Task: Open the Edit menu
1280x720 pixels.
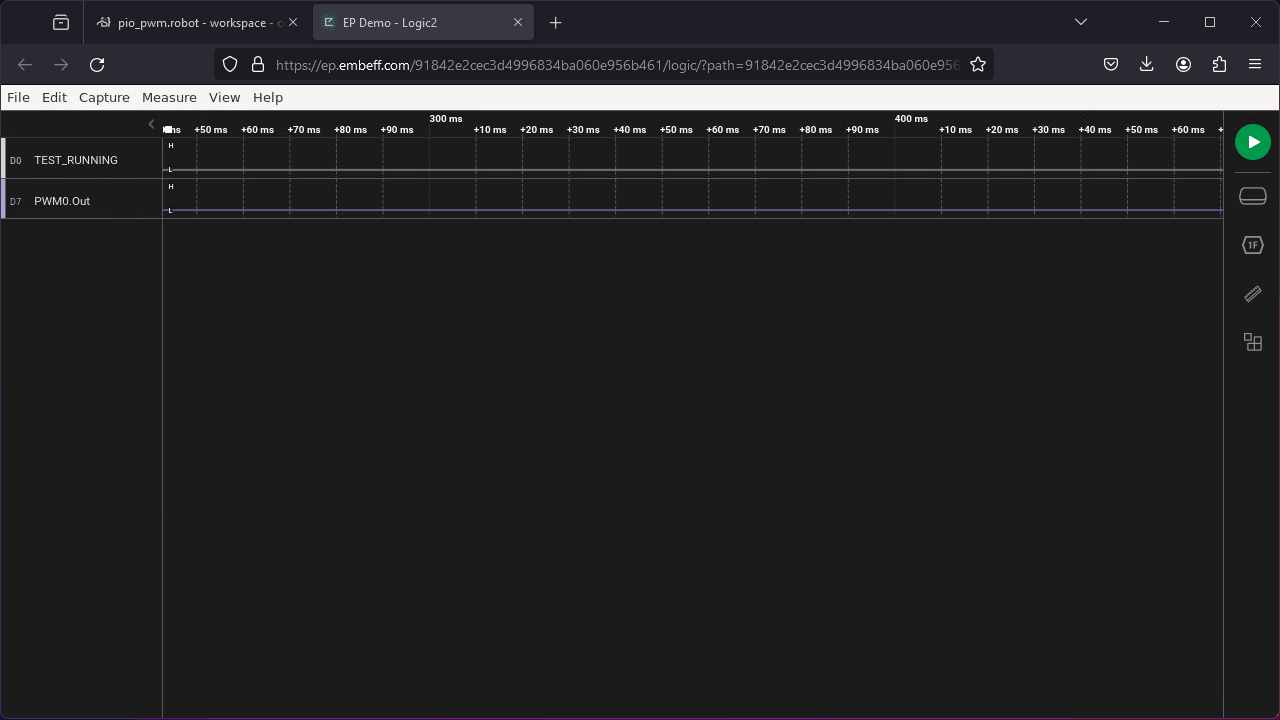Action: click(x=54, y=97)
